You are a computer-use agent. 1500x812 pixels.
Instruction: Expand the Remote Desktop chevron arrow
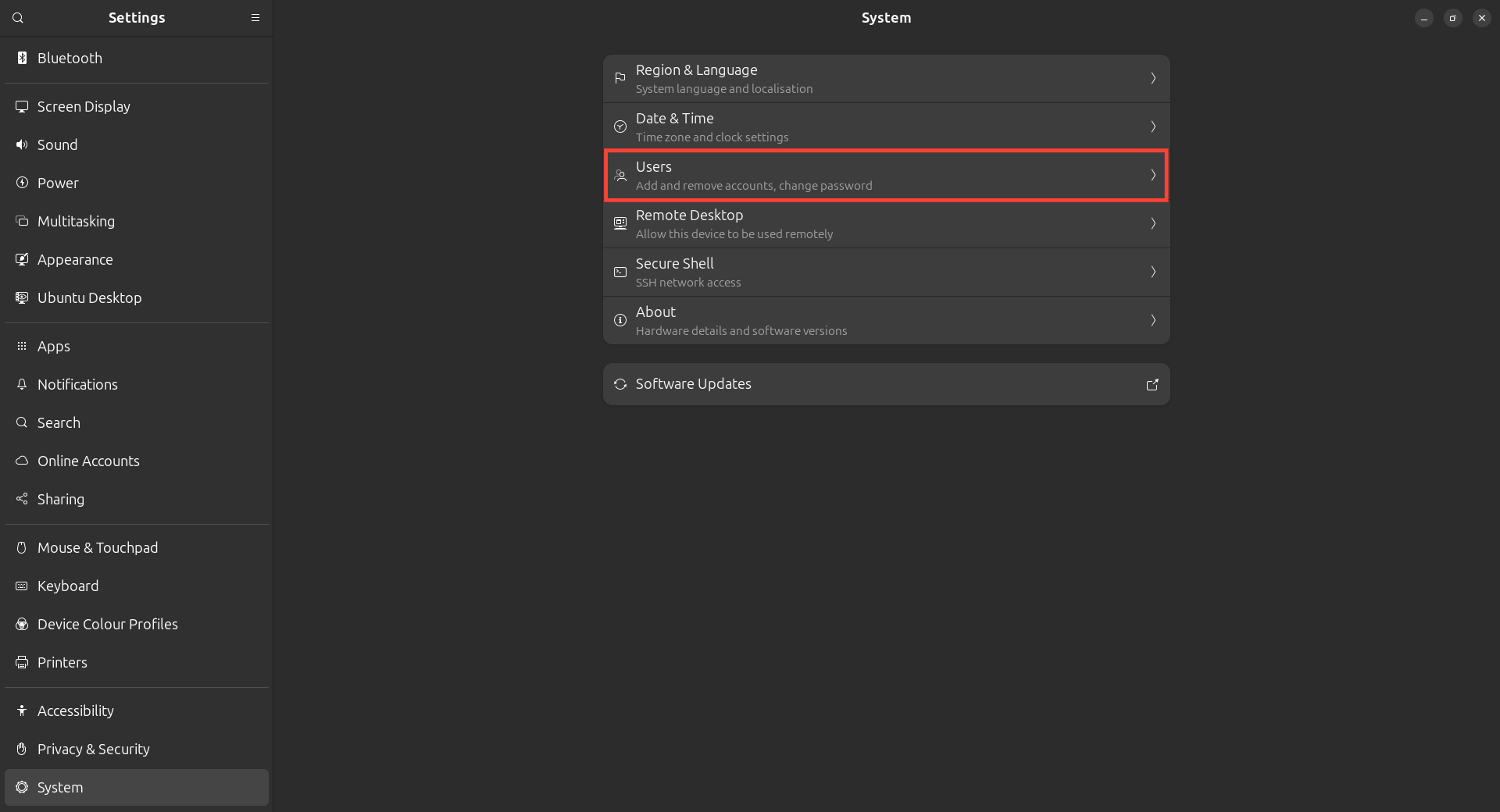(1153, 223)
